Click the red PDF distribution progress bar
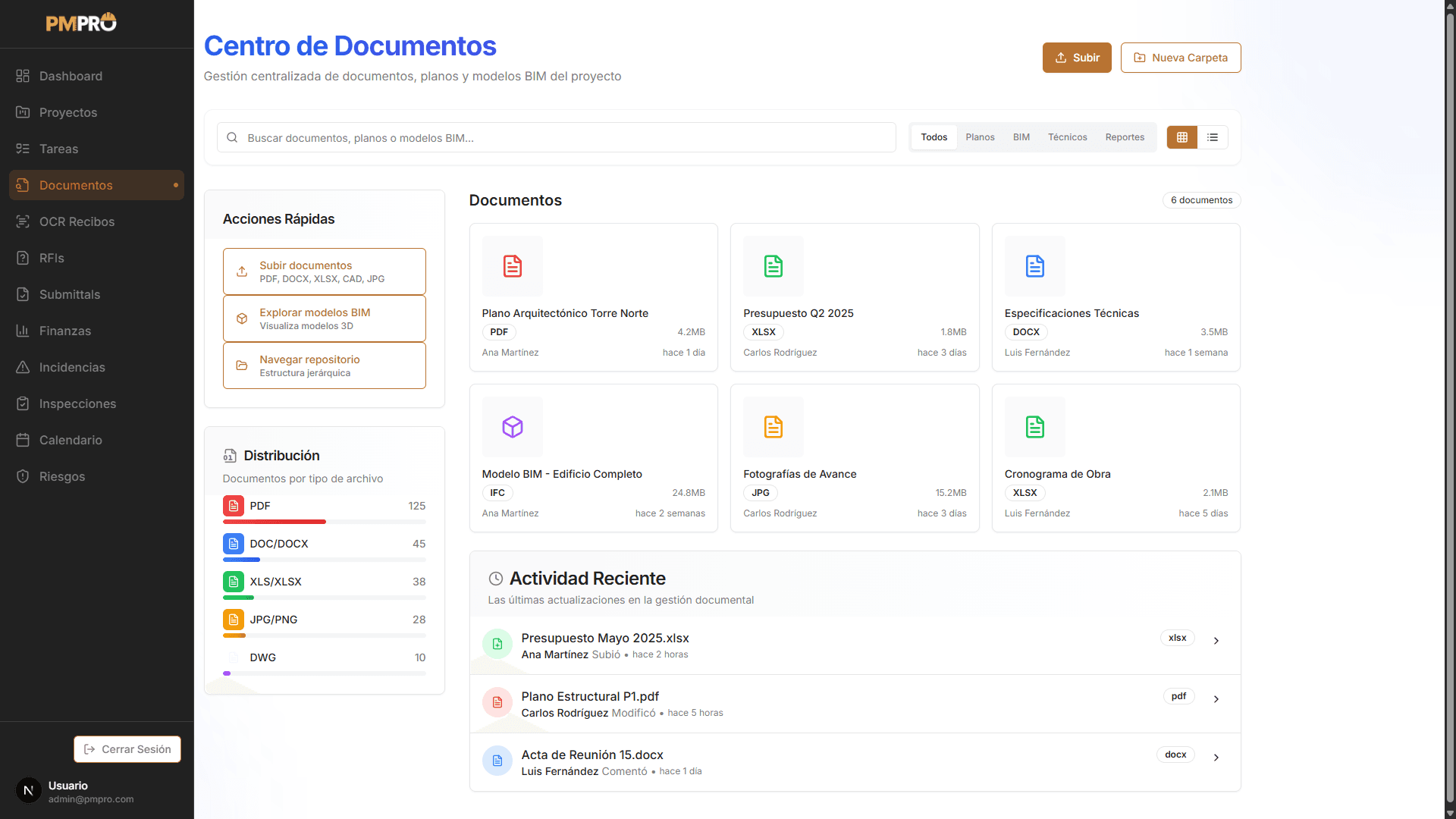The image size is (1456, 819). click(x=275, y=522)
